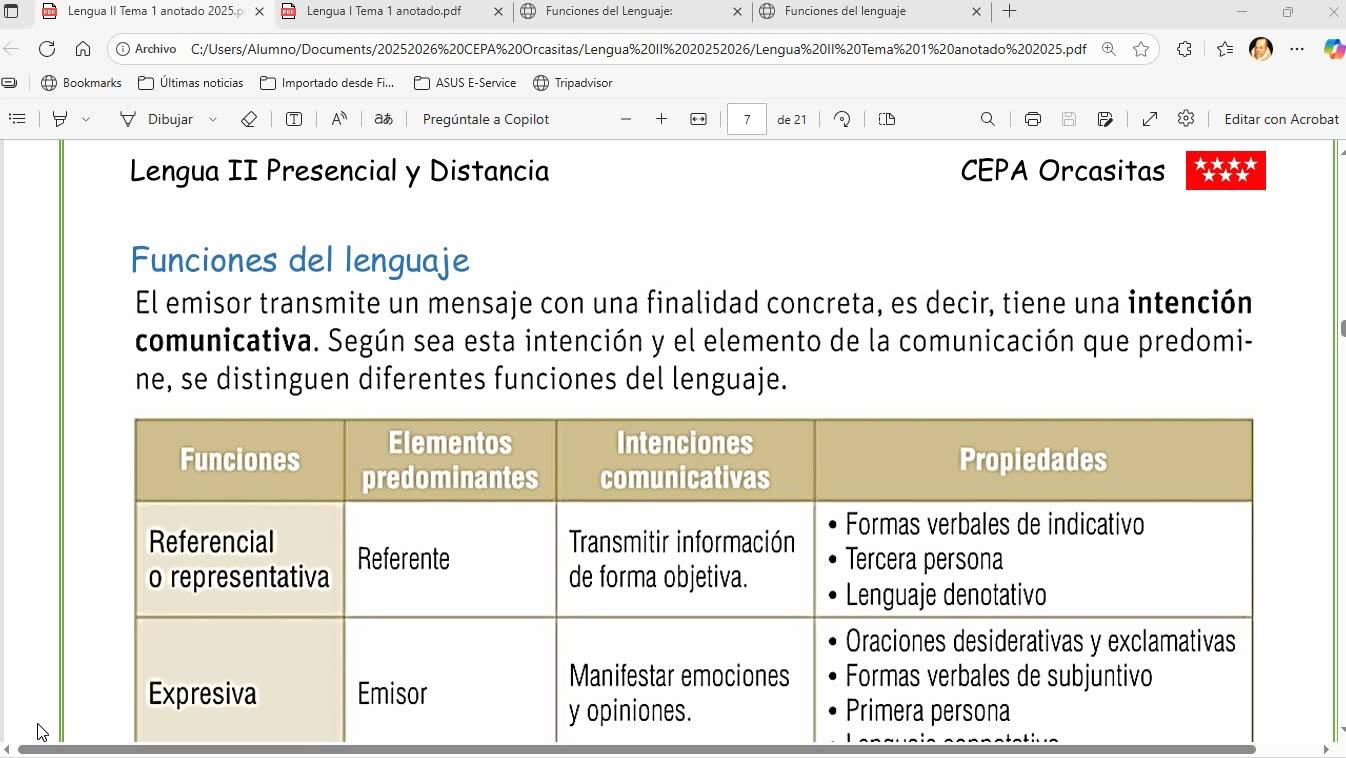Image resolution: width=1346 pixels, height=758 pixels.
Task: Show the PDF table of contents
Action: [x=17, y=119]
